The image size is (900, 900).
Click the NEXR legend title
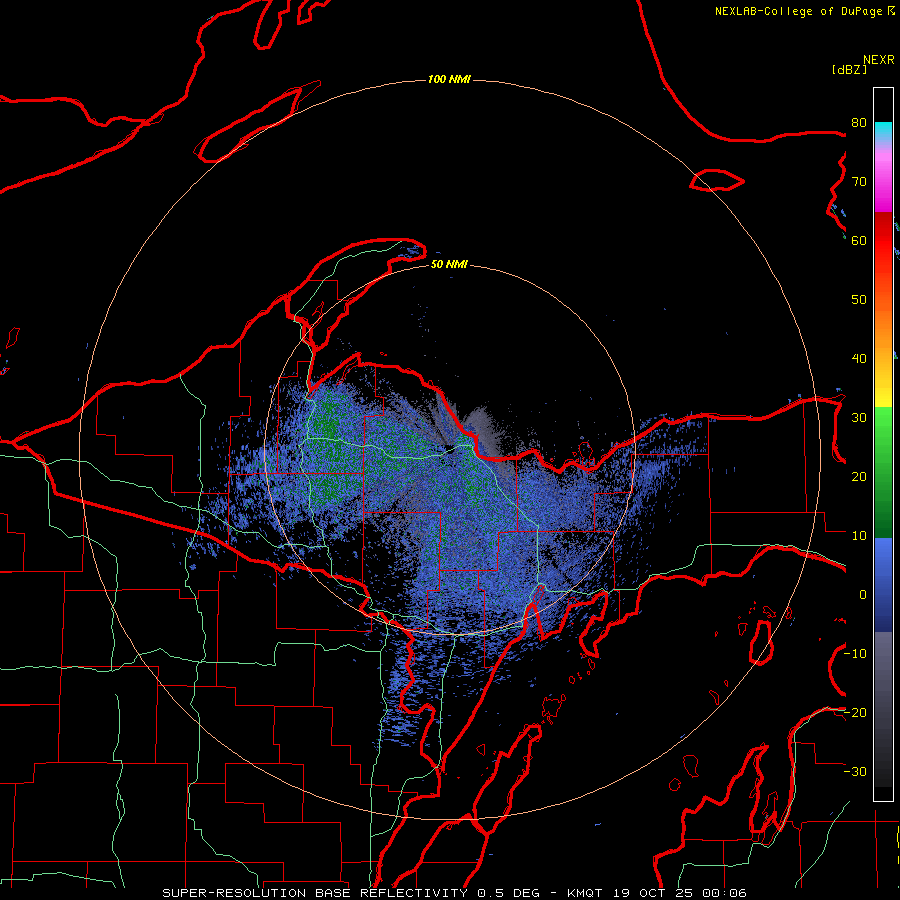[x=878, y=60]
